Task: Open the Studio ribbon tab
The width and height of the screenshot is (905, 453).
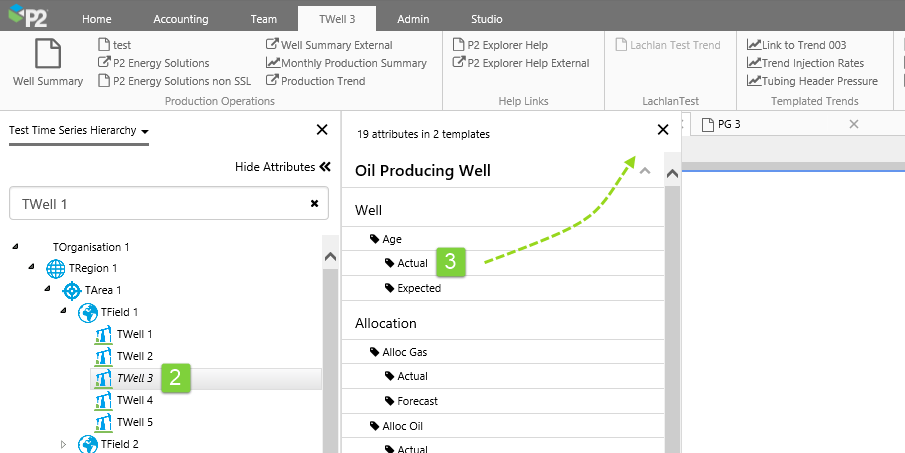Action: point(484,19)
